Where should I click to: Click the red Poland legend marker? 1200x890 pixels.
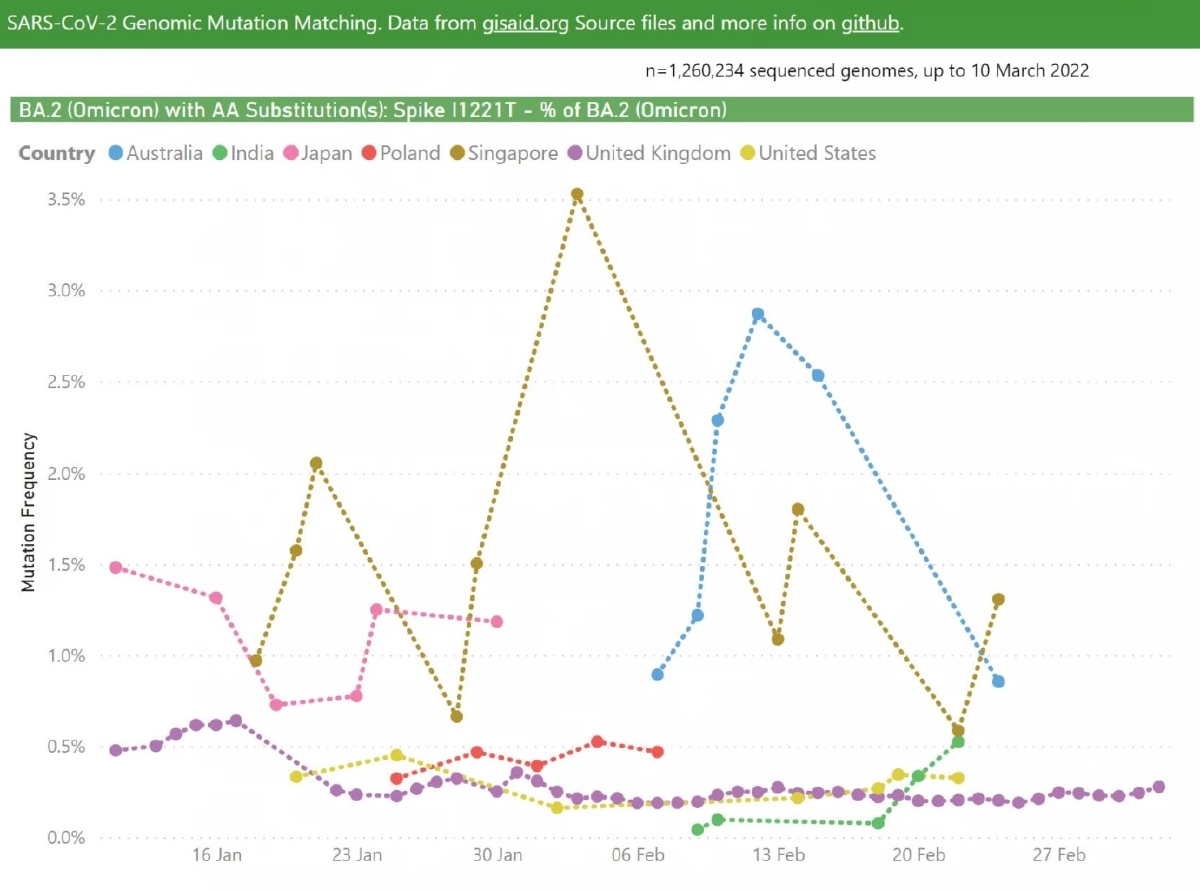coord(369,154)
